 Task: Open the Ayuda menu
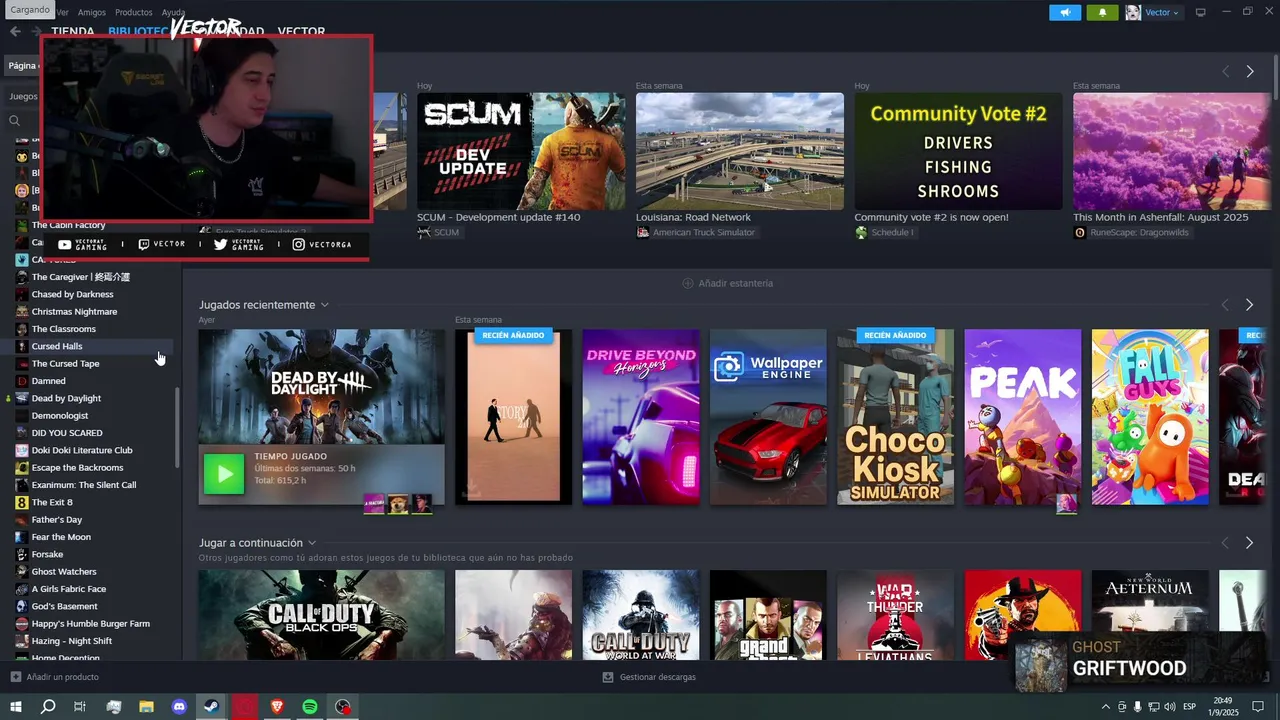pos(174,12)
